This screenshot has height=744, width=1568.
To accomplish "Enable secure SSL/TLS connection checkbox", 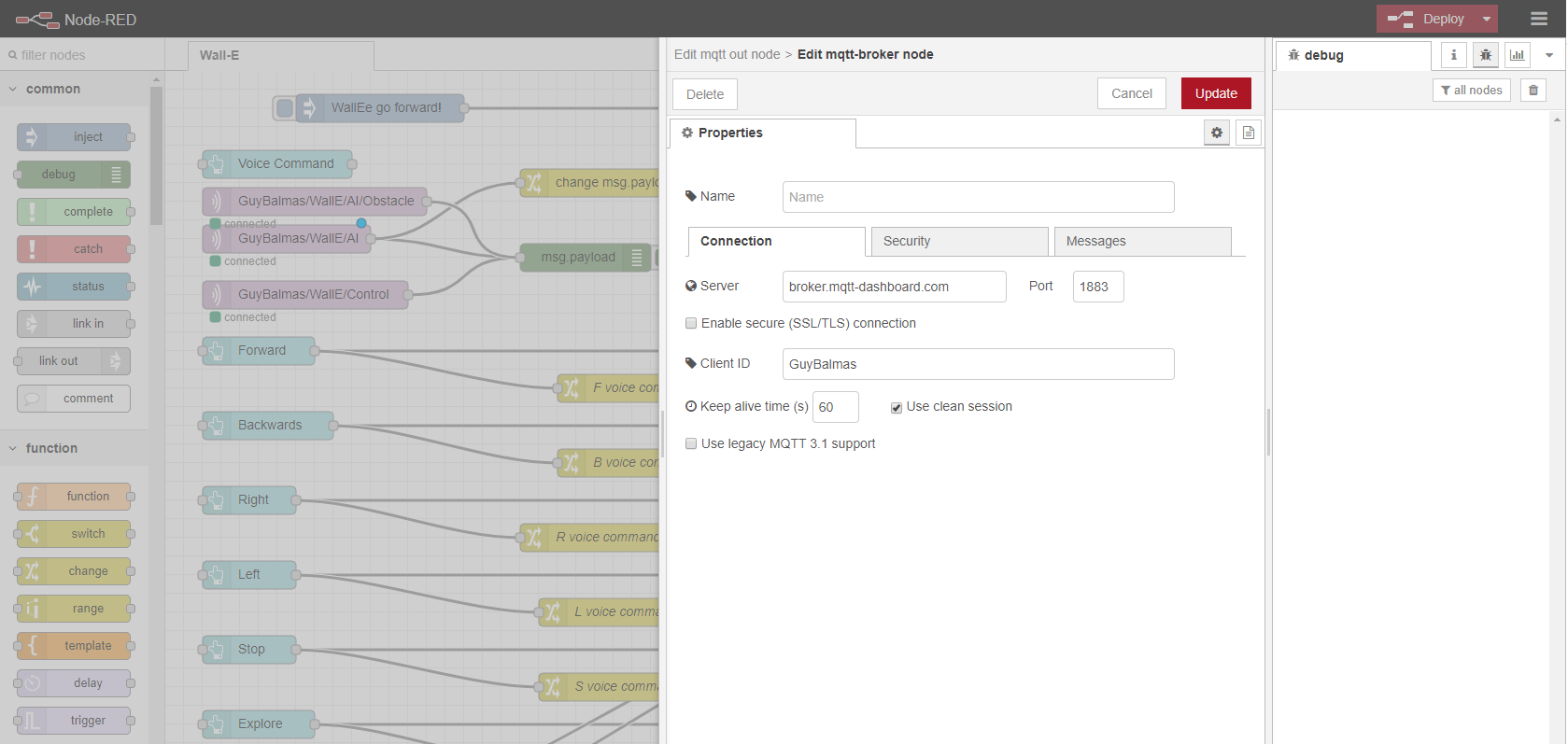I will 691,323.
